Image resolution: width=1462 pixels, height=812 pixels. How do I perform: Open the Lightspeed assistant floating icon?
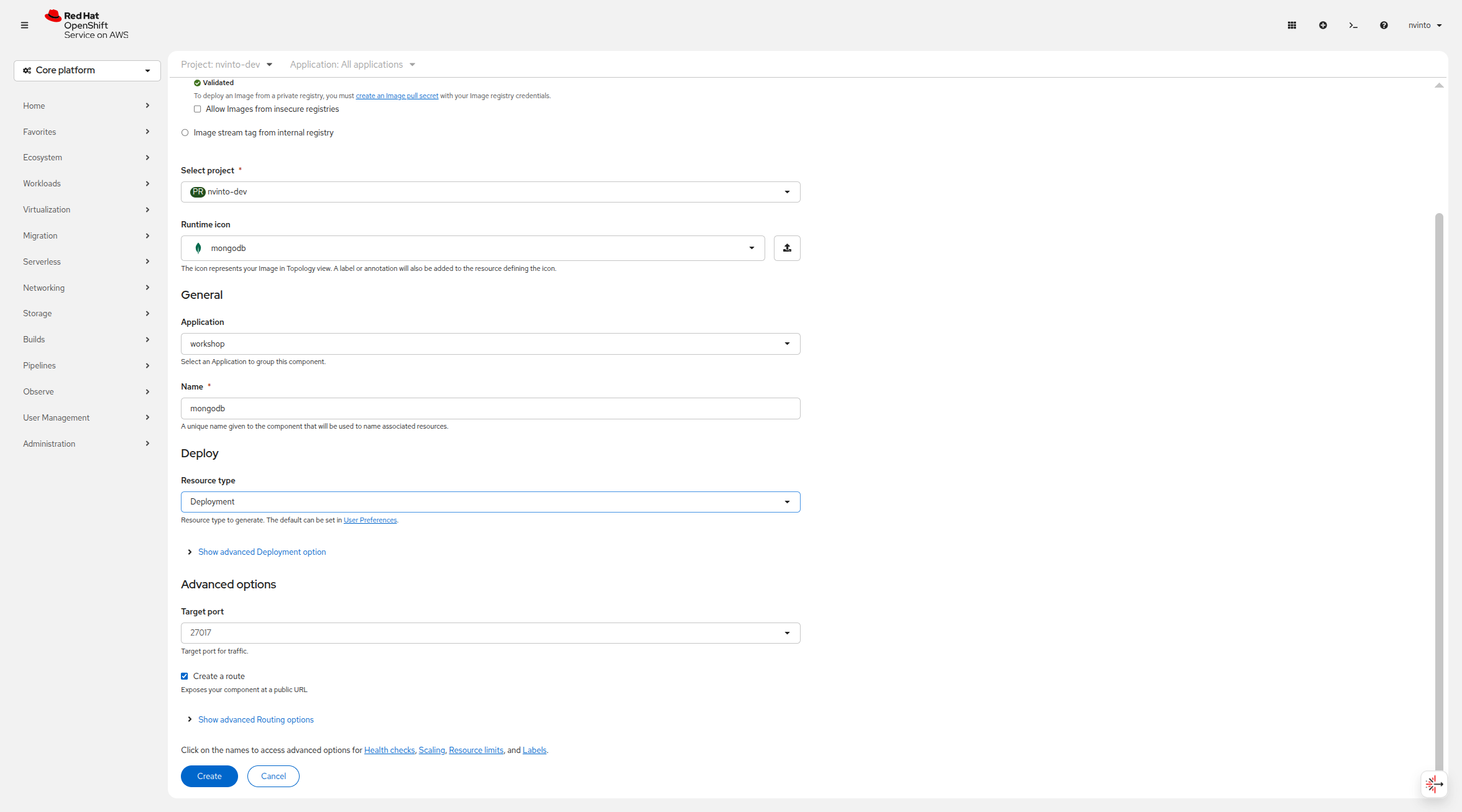pyautogui.click(x=1434, y=784)
